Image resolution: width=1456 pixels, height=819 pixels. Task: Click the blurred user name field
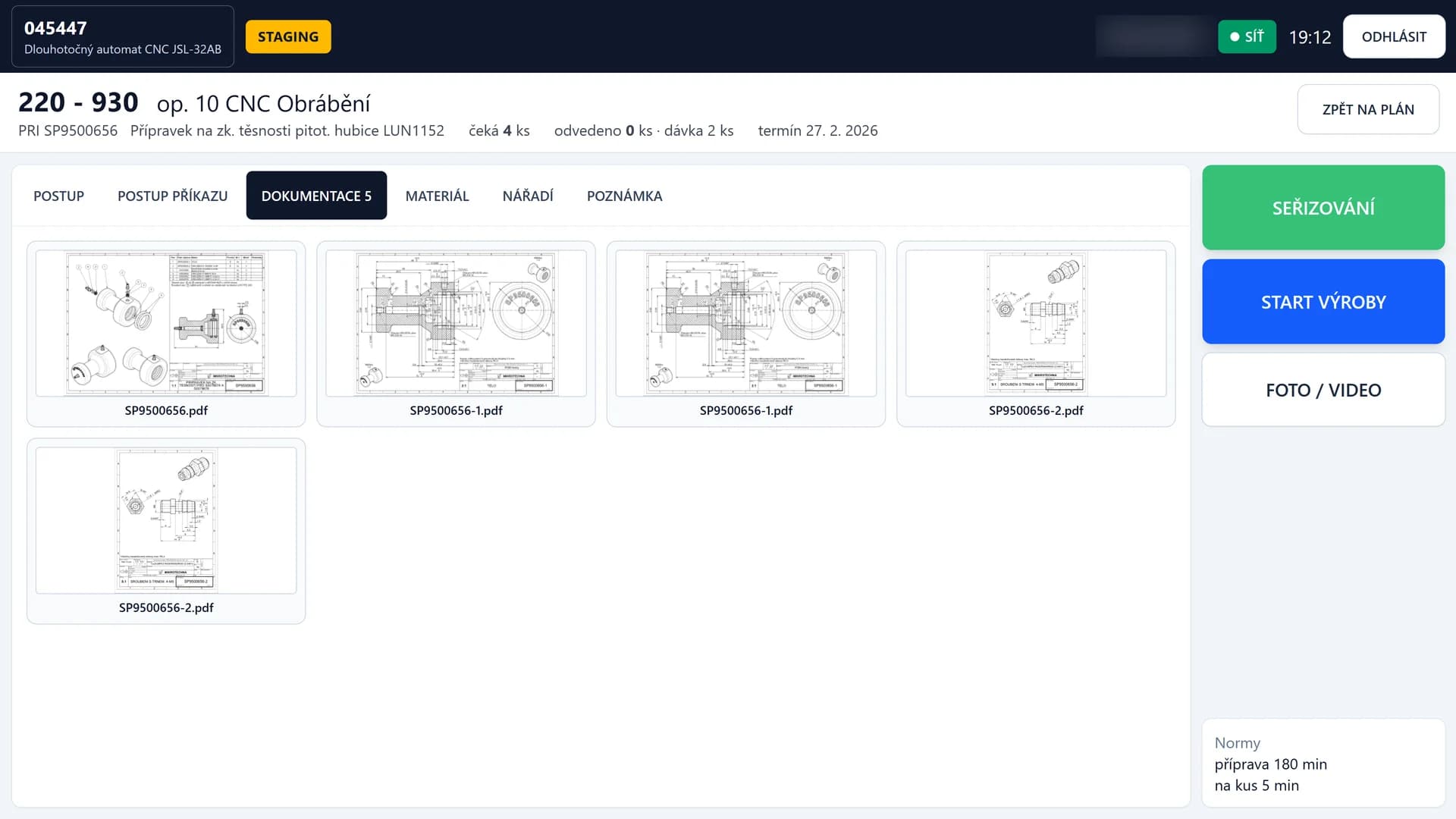[x=1155, y=36]
